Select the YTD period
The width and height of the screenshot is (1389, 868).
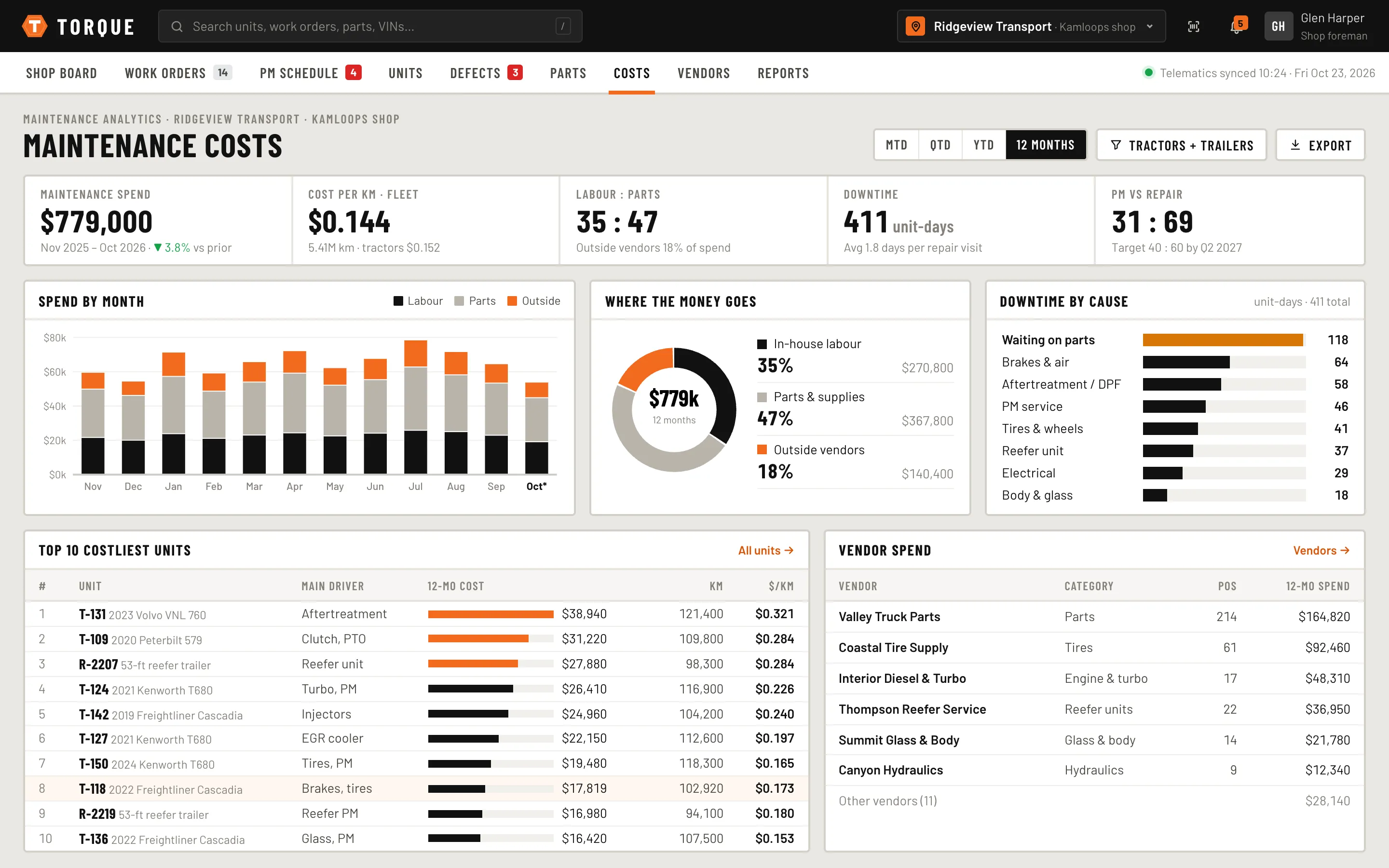point(984,145)
